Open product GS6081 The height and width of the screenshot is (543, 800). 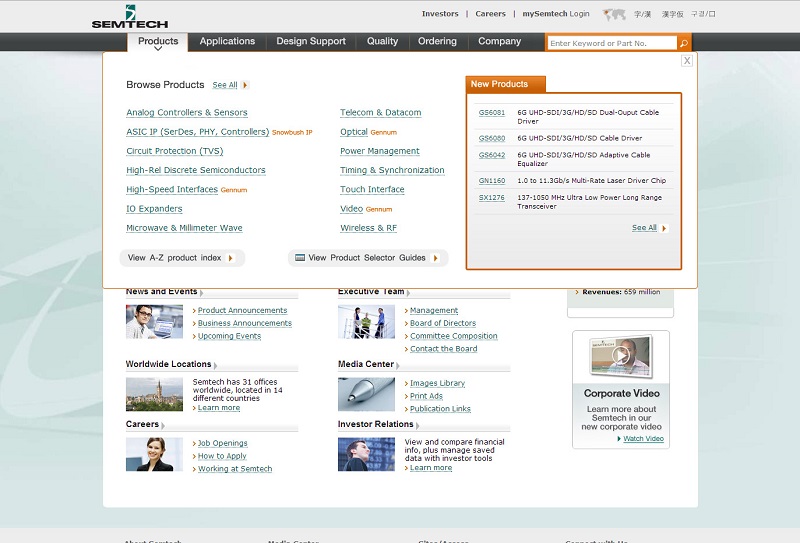[491, 112]
